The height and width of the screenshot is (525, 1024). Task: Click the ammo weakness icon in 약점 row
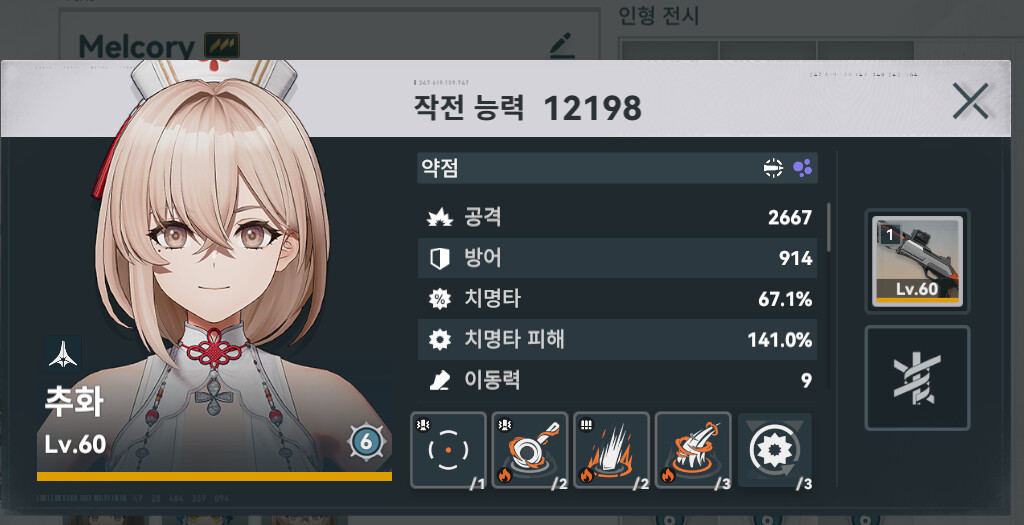[x=773, y=168]
